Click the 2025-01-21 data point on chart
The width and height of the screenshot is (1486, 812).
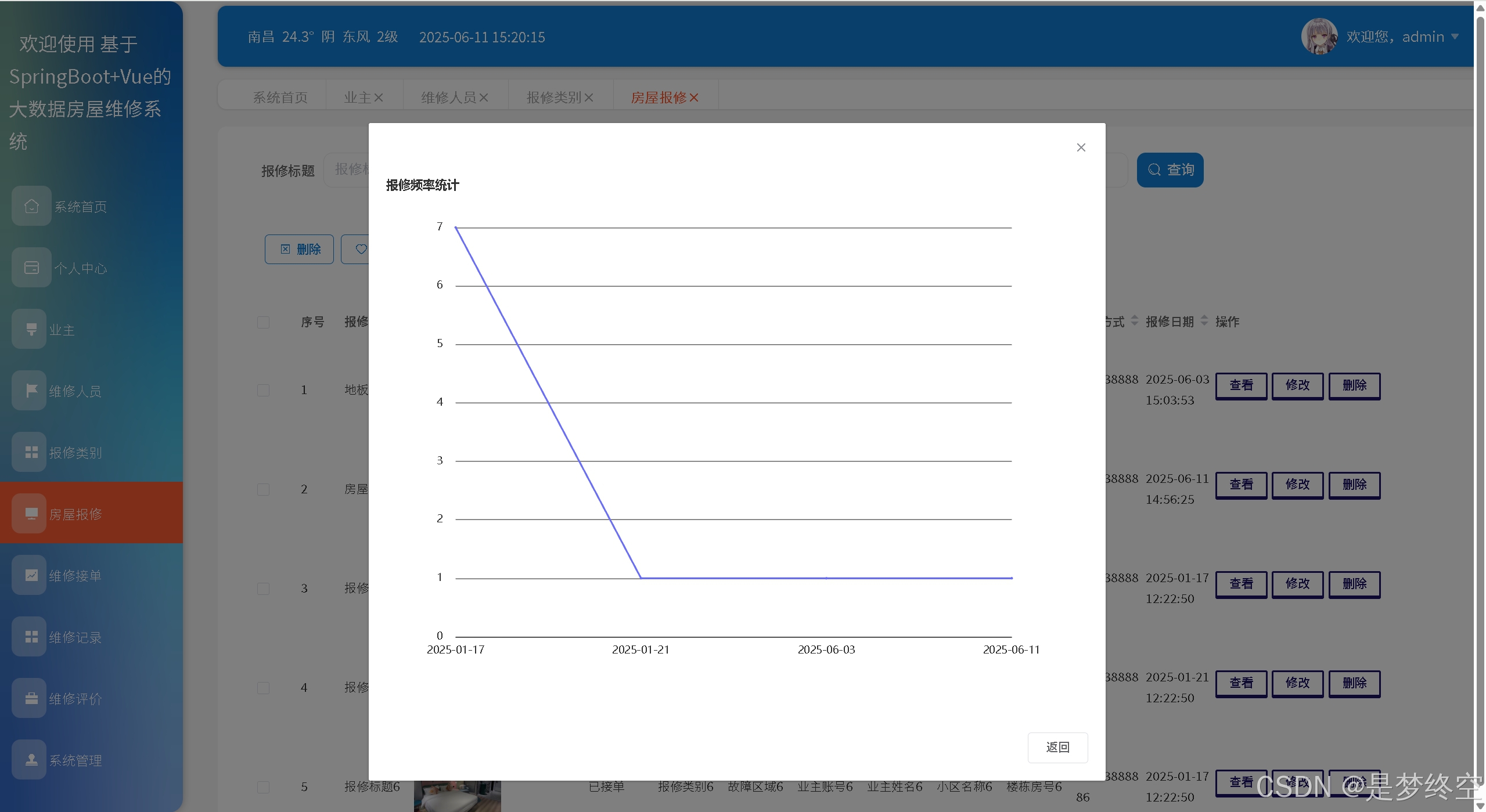641,578
